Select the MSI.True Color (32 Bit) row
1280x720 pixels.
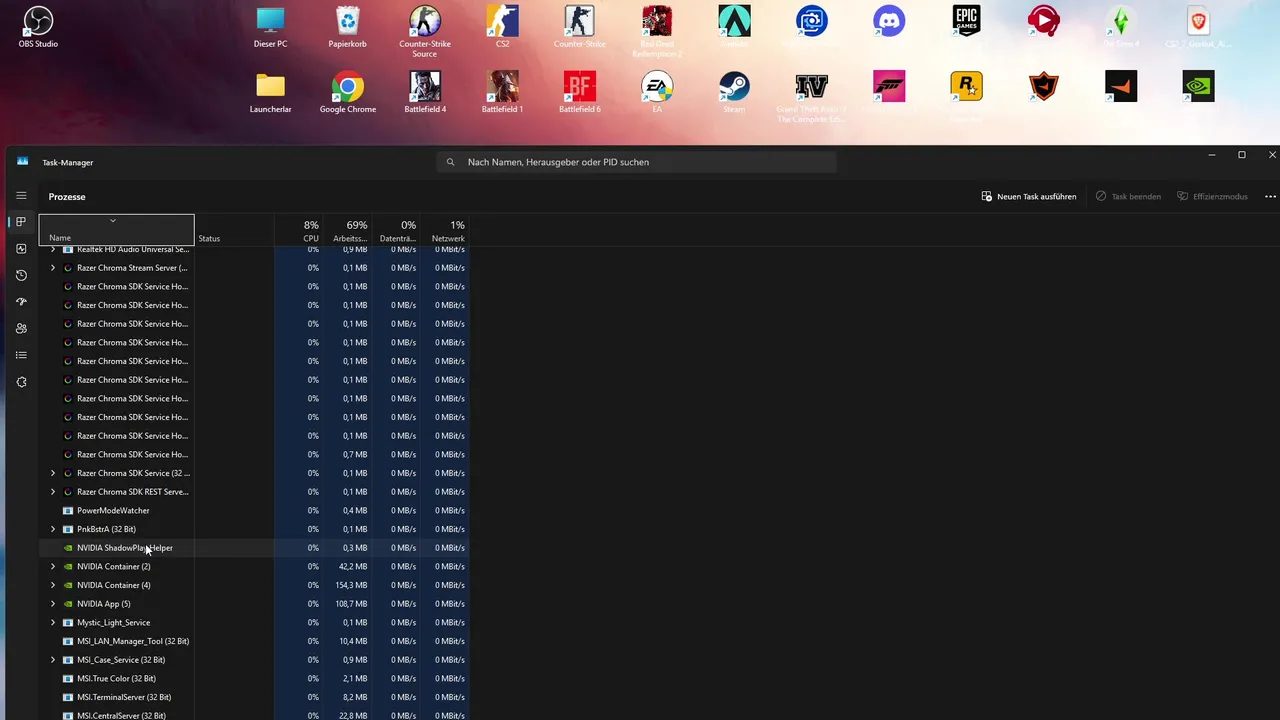click(x=254, y=678)
